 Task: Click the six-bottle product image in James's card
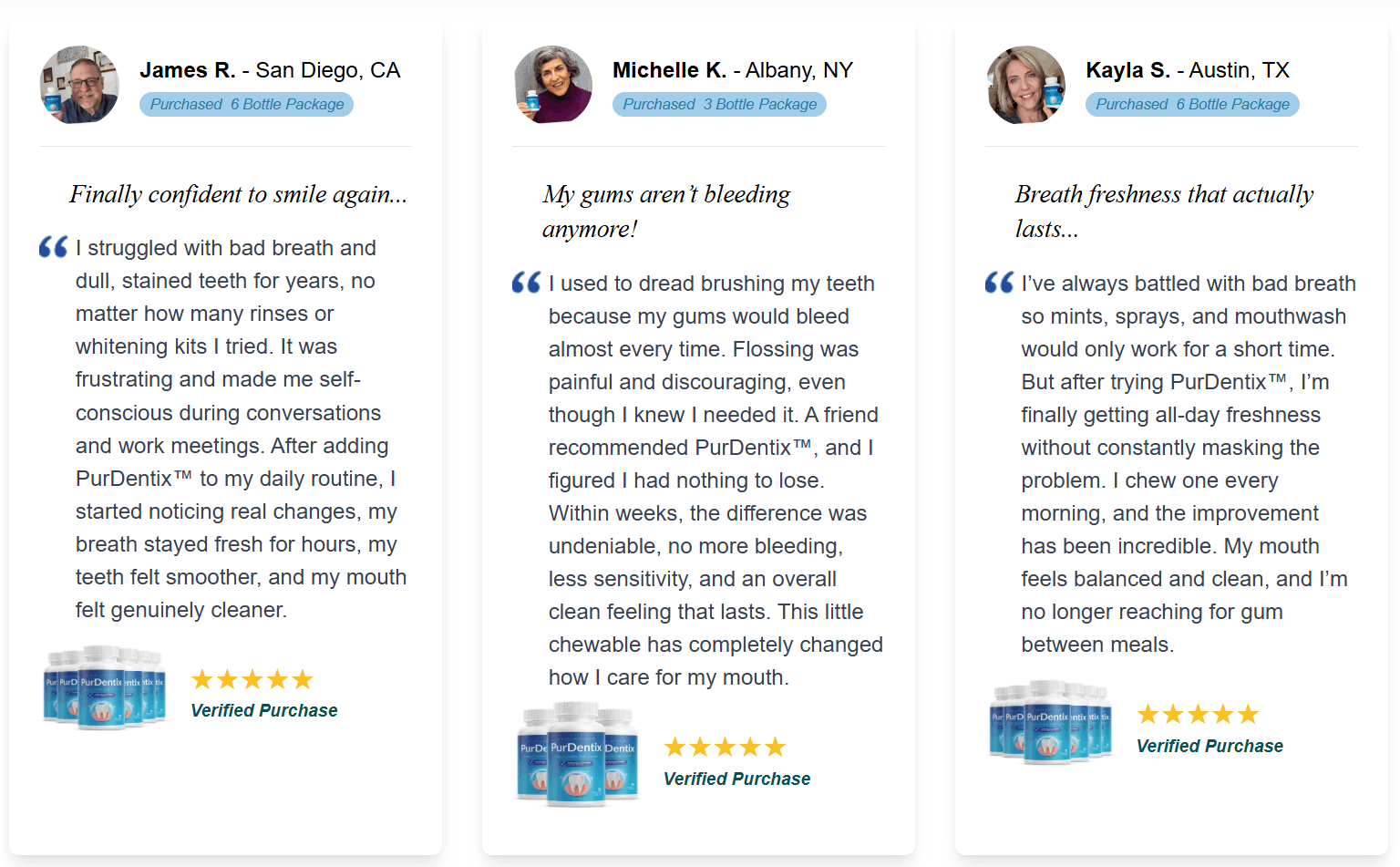tap(105, 687)
